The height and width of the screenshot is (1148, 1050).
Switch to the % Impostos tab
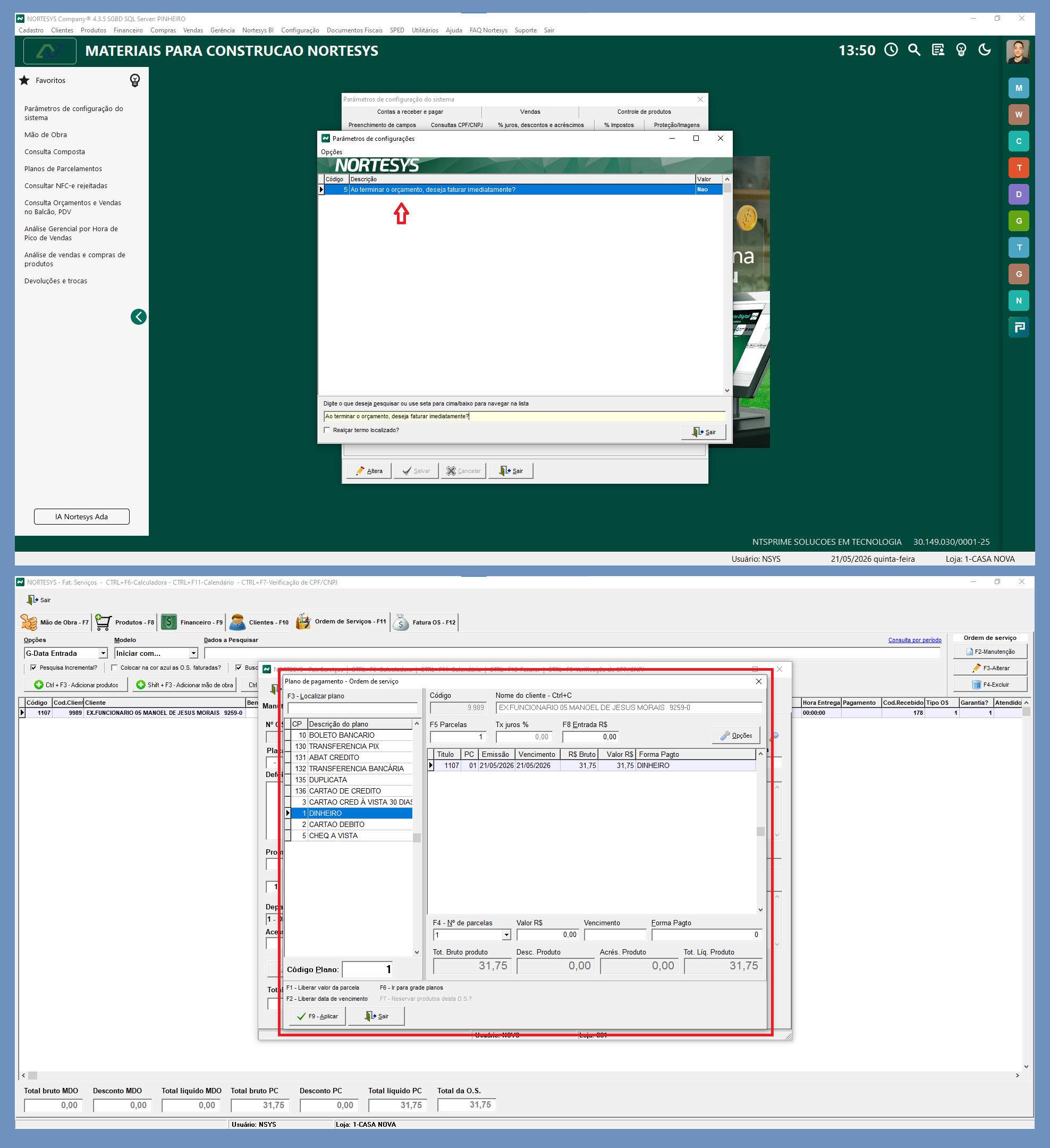(x=619, y=125)
